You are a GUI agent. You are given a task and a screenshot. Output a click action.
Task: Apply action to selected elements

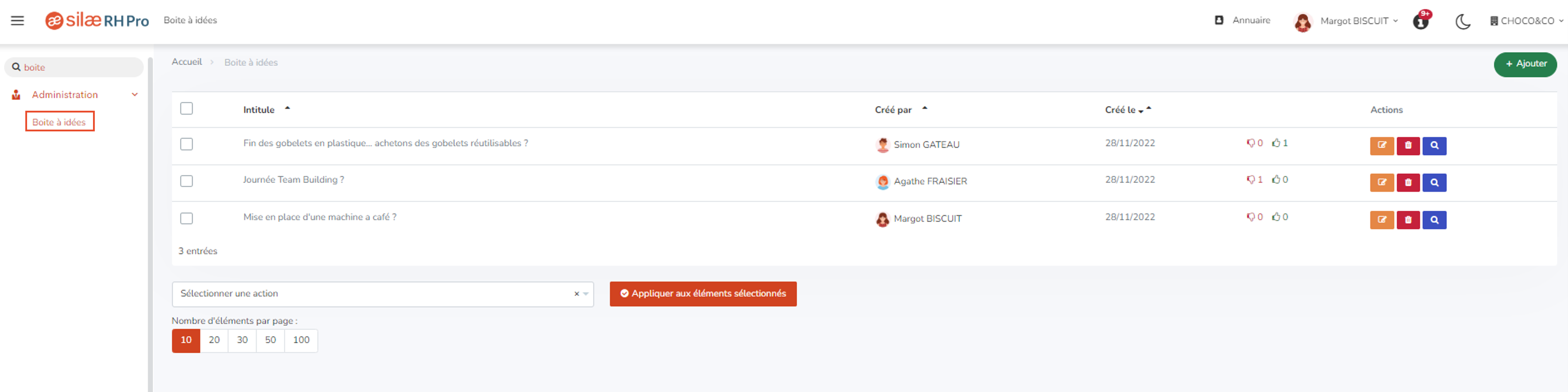tap(703, 294)
